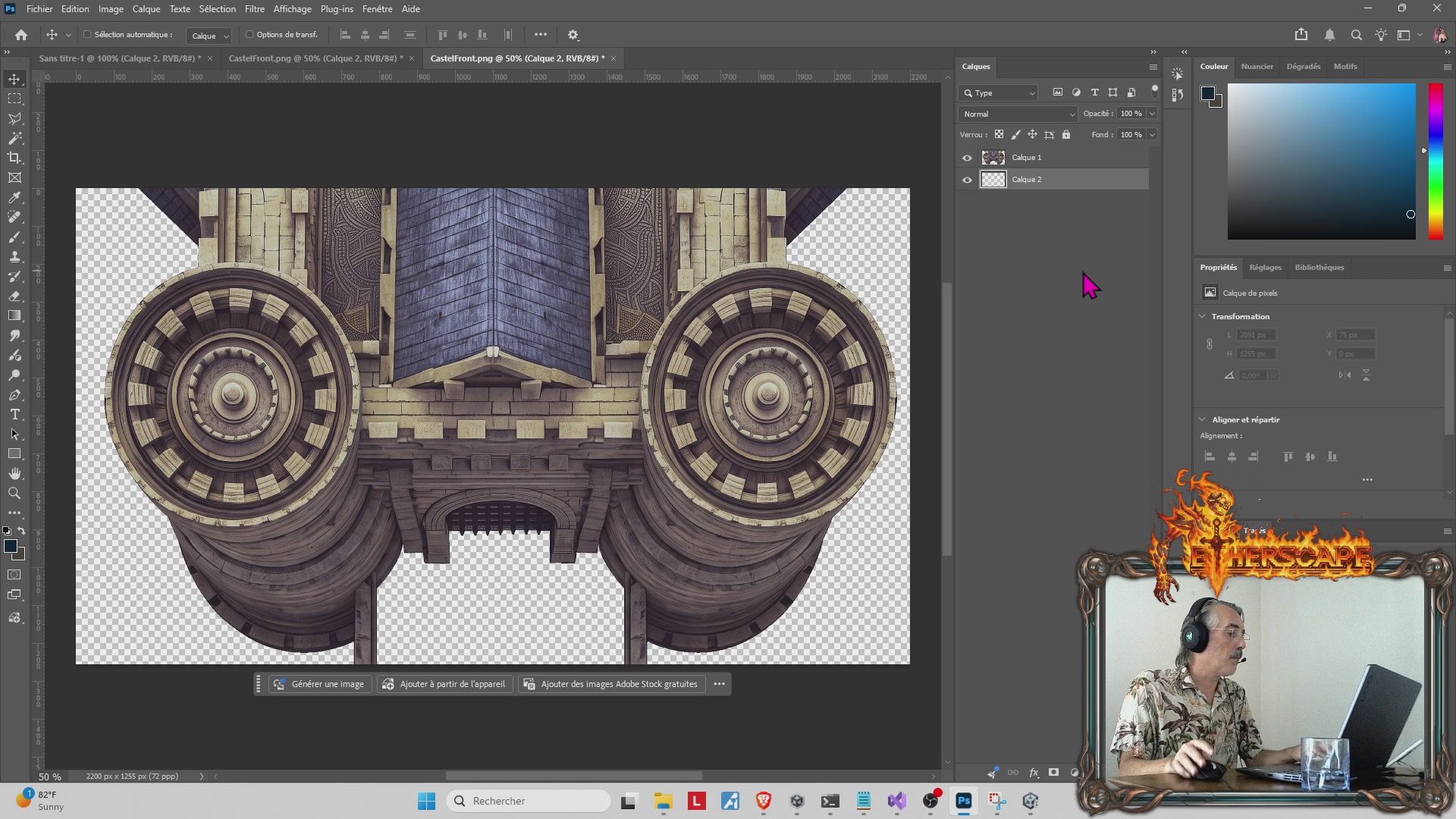Click Ajouter à partir de l'appareil
The width and height of the screenshot is (1456, 819).
[x=444, y=684]
